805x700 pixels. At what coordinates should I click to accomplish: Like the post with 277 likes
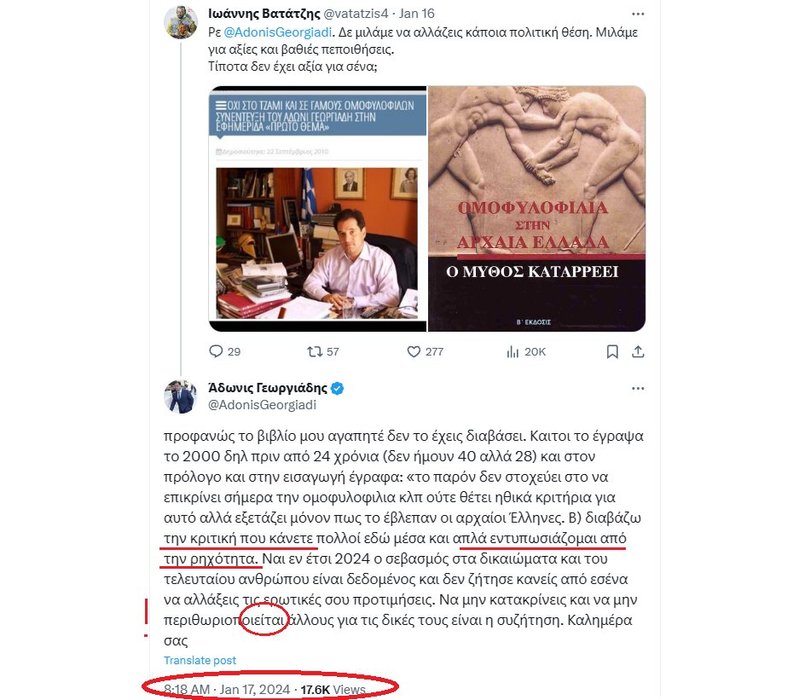point(413,351)
